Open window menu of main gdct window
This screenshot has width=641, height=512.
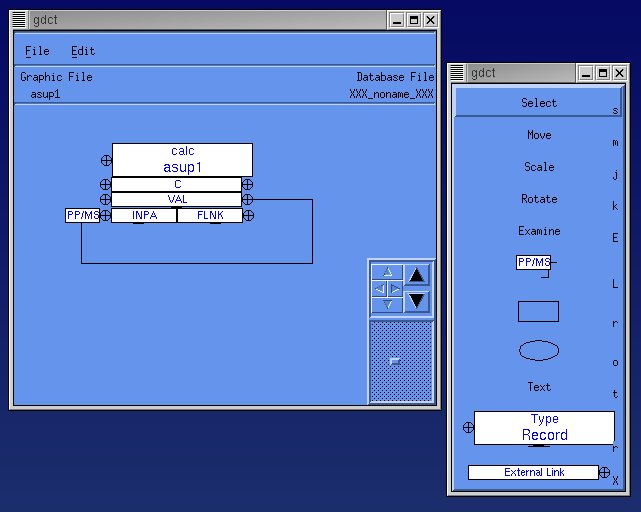tap(19, 20)
